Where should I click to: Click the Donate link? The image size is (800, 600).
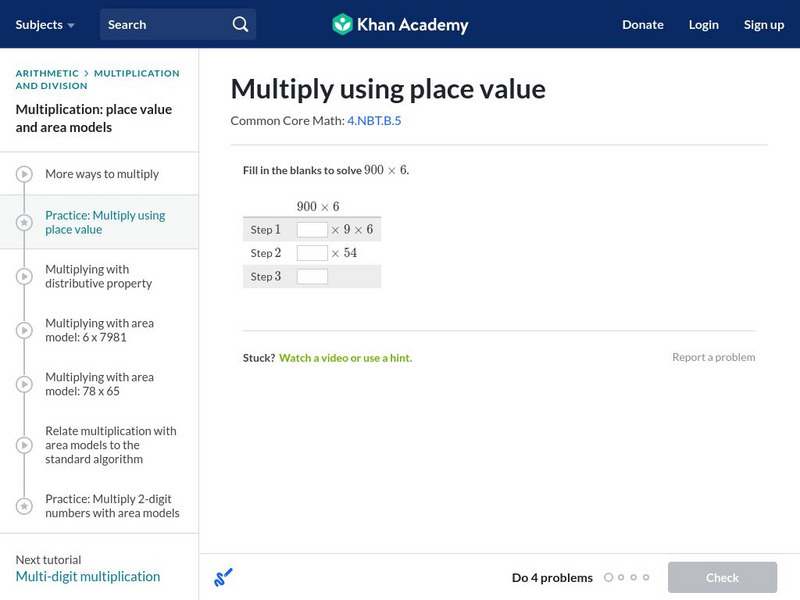pos(642,24)
